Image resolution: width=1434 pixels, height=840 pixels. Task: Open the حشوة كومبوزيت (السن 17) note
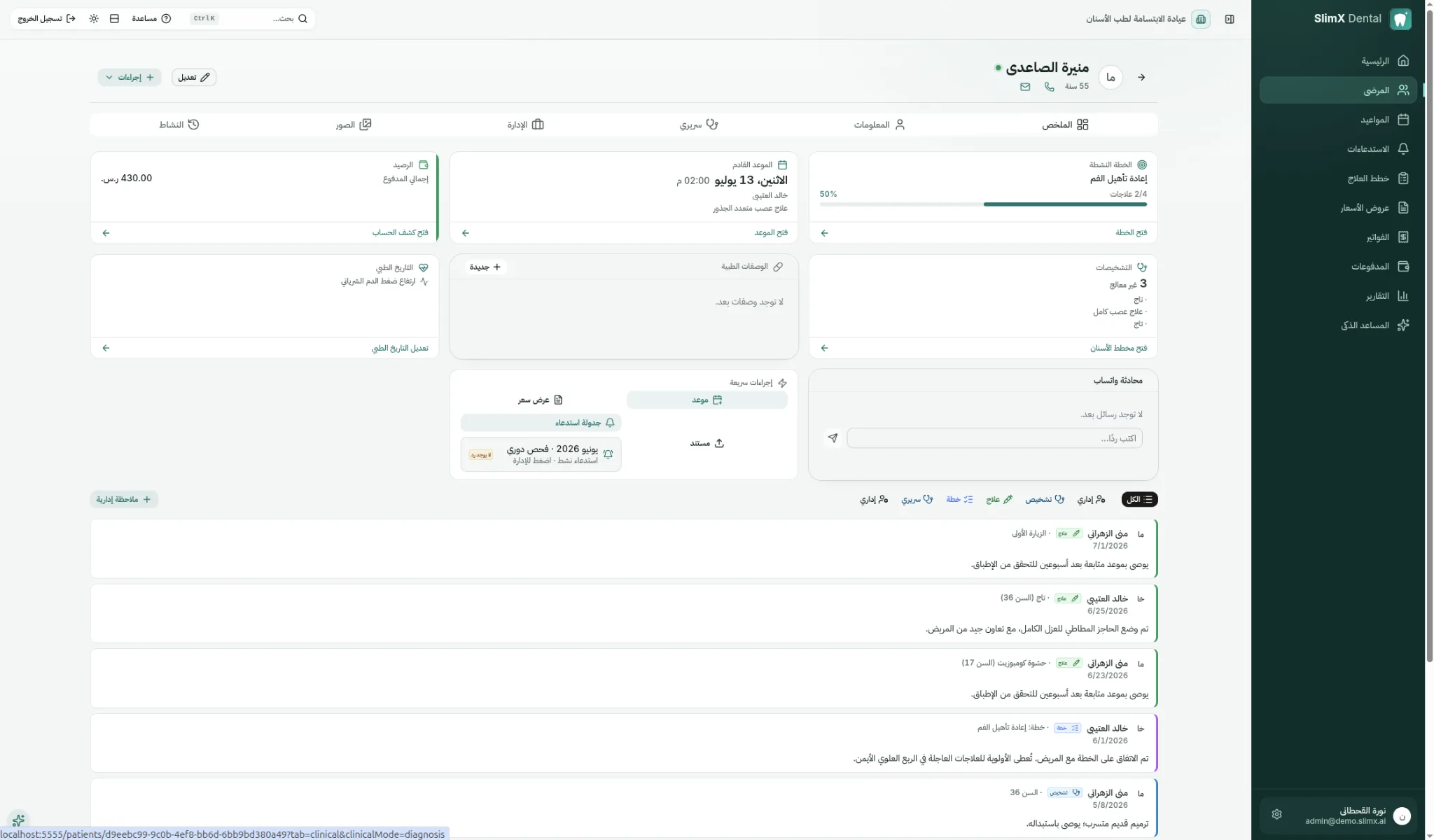624,678
